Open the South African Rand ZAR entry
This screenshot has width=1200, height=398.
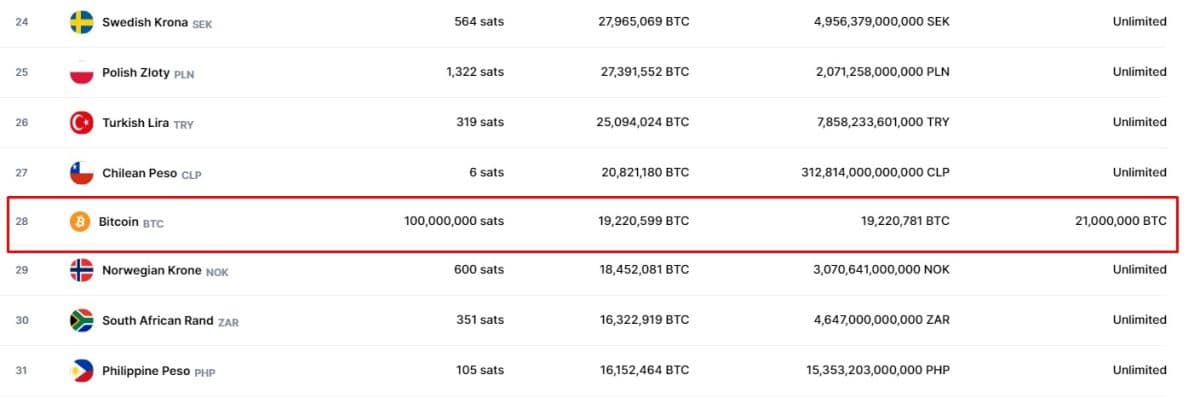tap(170, 321)
